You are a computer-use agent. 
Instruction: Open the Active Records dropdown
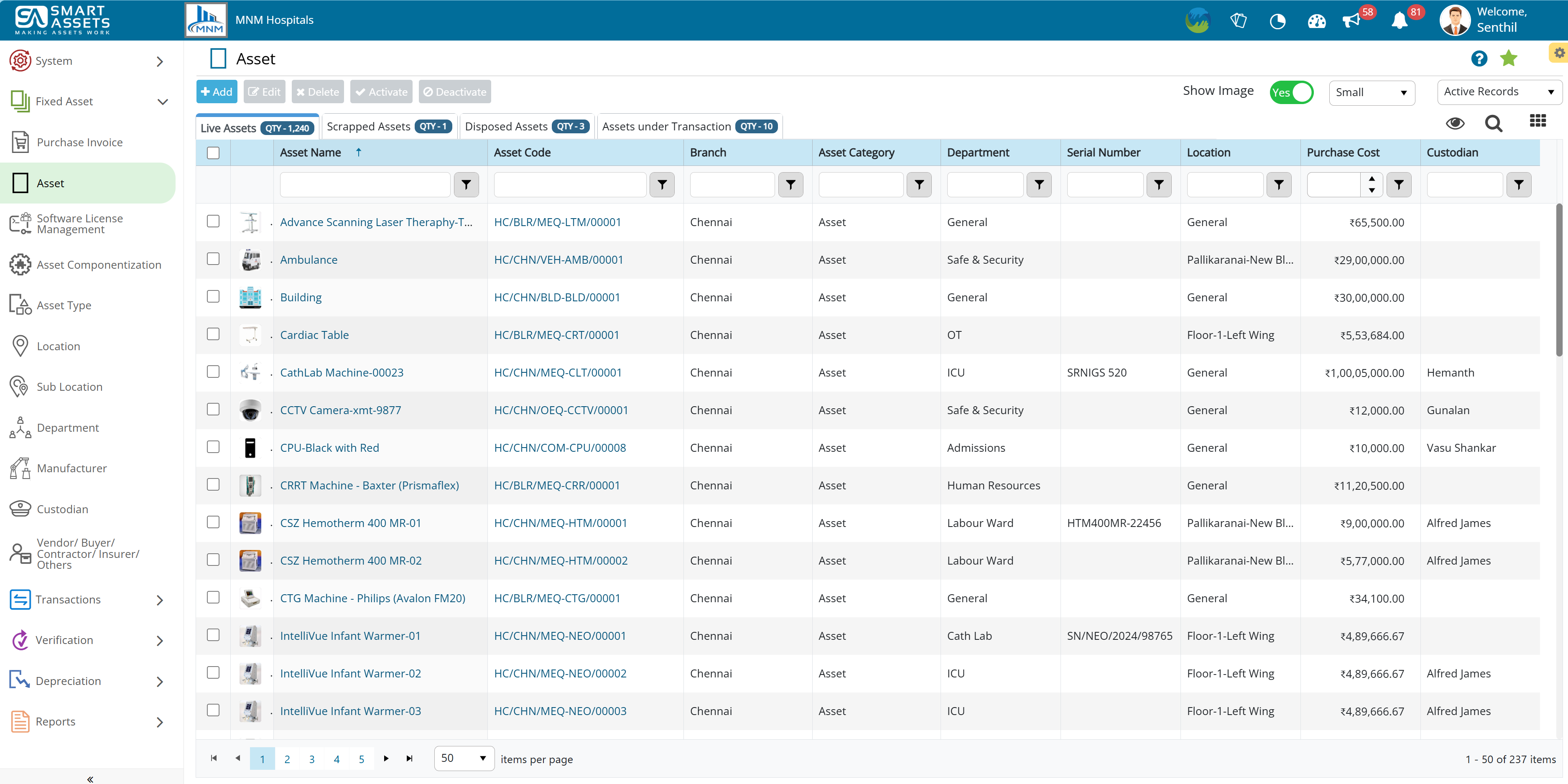[x=1499, y=92]
